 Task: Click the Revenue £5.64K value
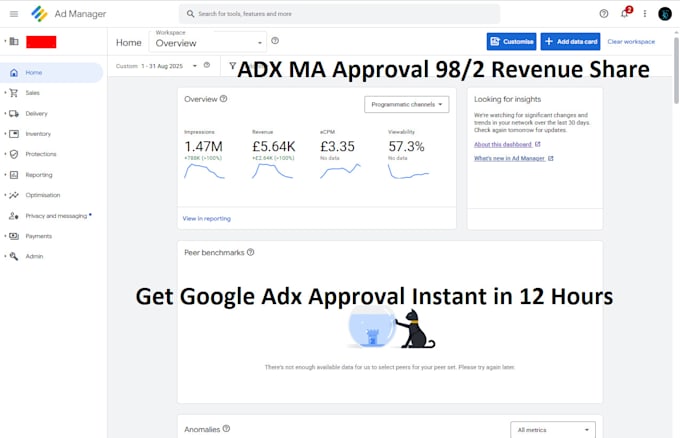(x=274, y=147)
